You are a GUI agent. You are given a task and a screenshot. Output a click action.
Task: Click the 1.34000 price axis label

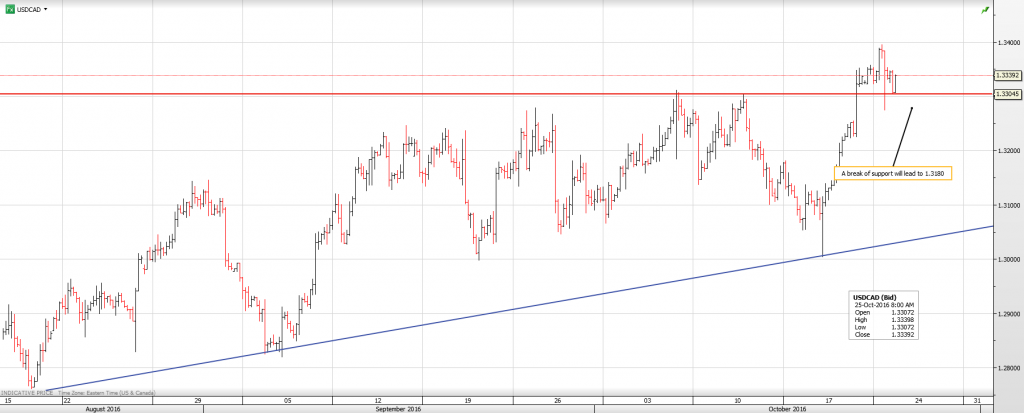tap(1006, 43)
